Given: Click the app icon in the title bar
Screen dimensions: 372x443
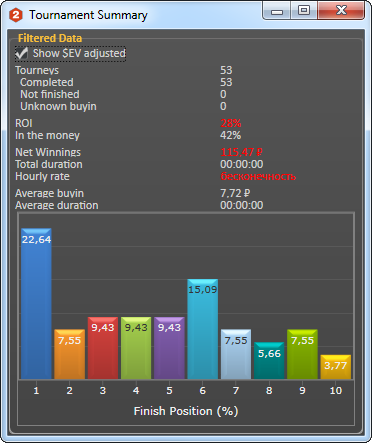Looking at the screenshot, I should tap(15, 15).
